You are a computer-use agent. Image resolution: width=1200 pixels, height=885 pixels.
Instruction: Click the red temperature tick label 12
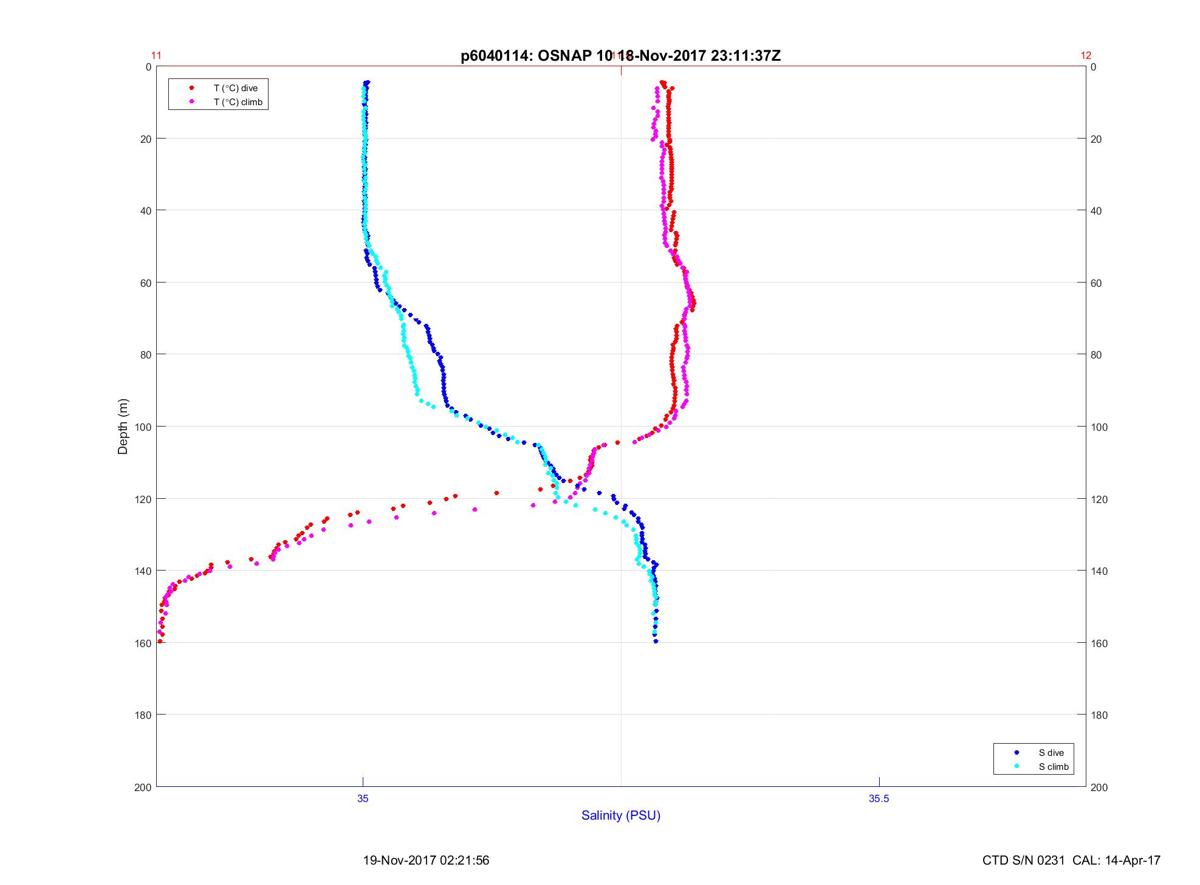coord(1086,56)
